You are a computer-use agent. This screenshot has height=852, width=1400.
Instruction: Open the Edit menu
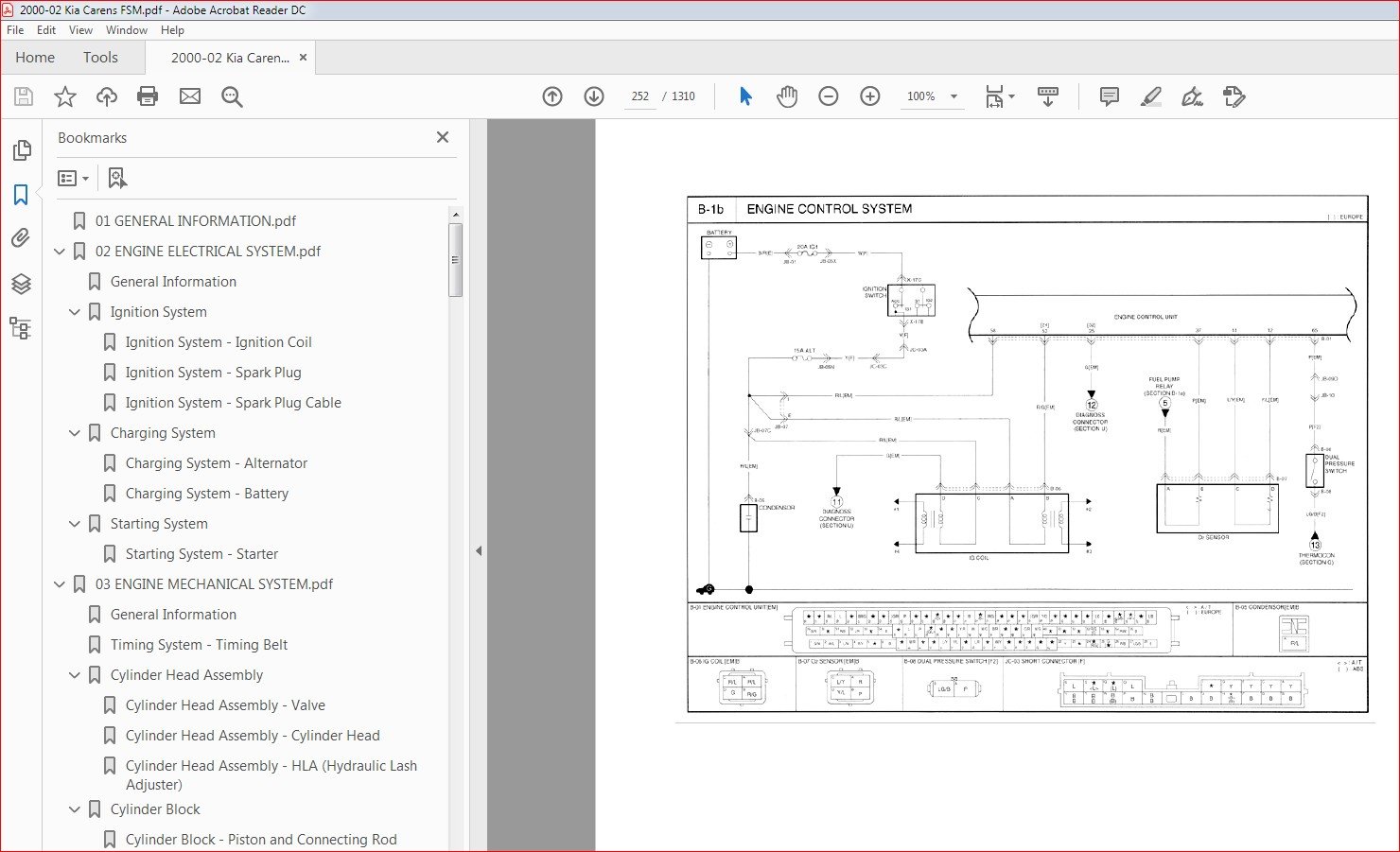pos(46,30)
